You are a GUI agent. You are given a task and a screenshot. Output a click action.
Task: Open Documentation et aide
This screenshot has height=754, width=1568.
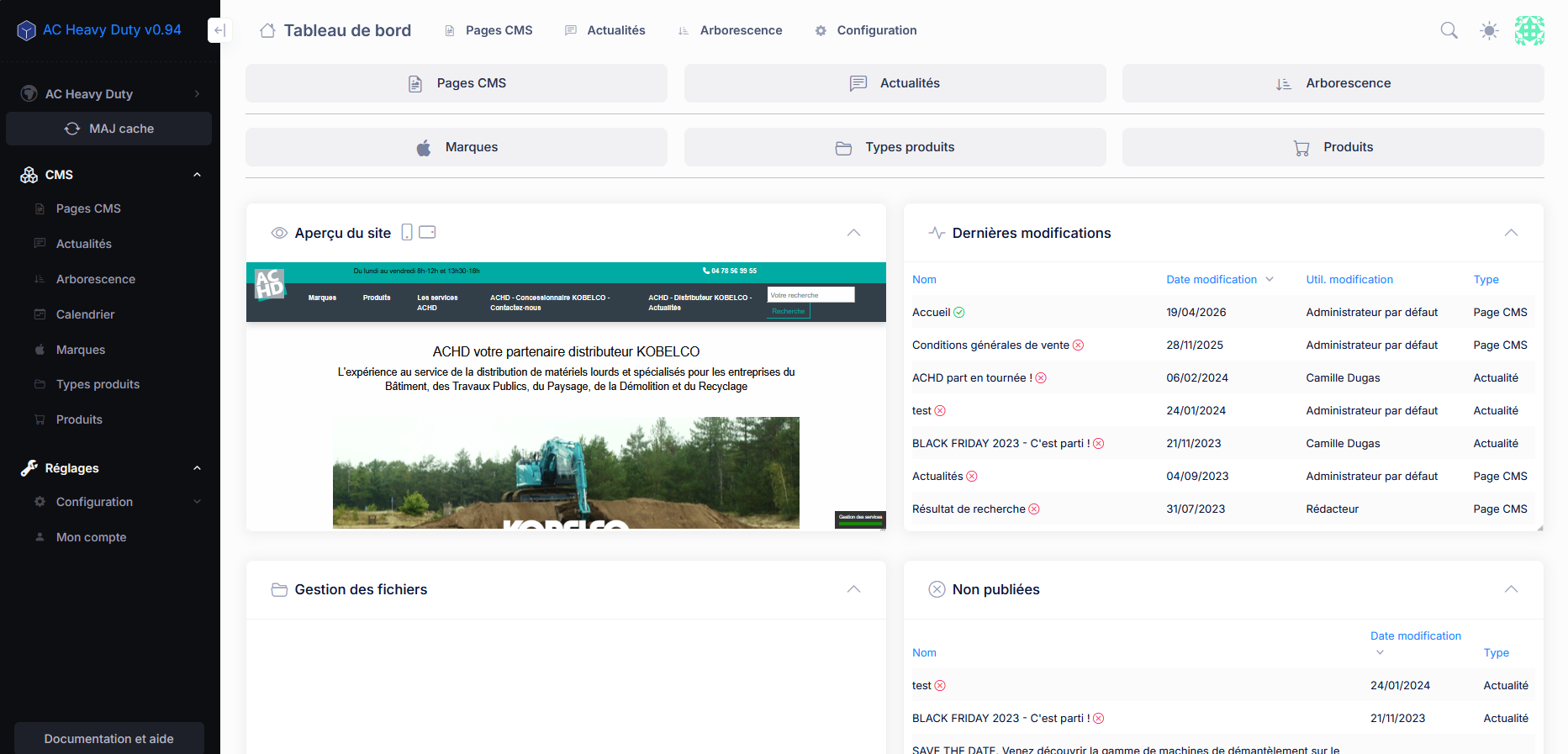[109, 738]
